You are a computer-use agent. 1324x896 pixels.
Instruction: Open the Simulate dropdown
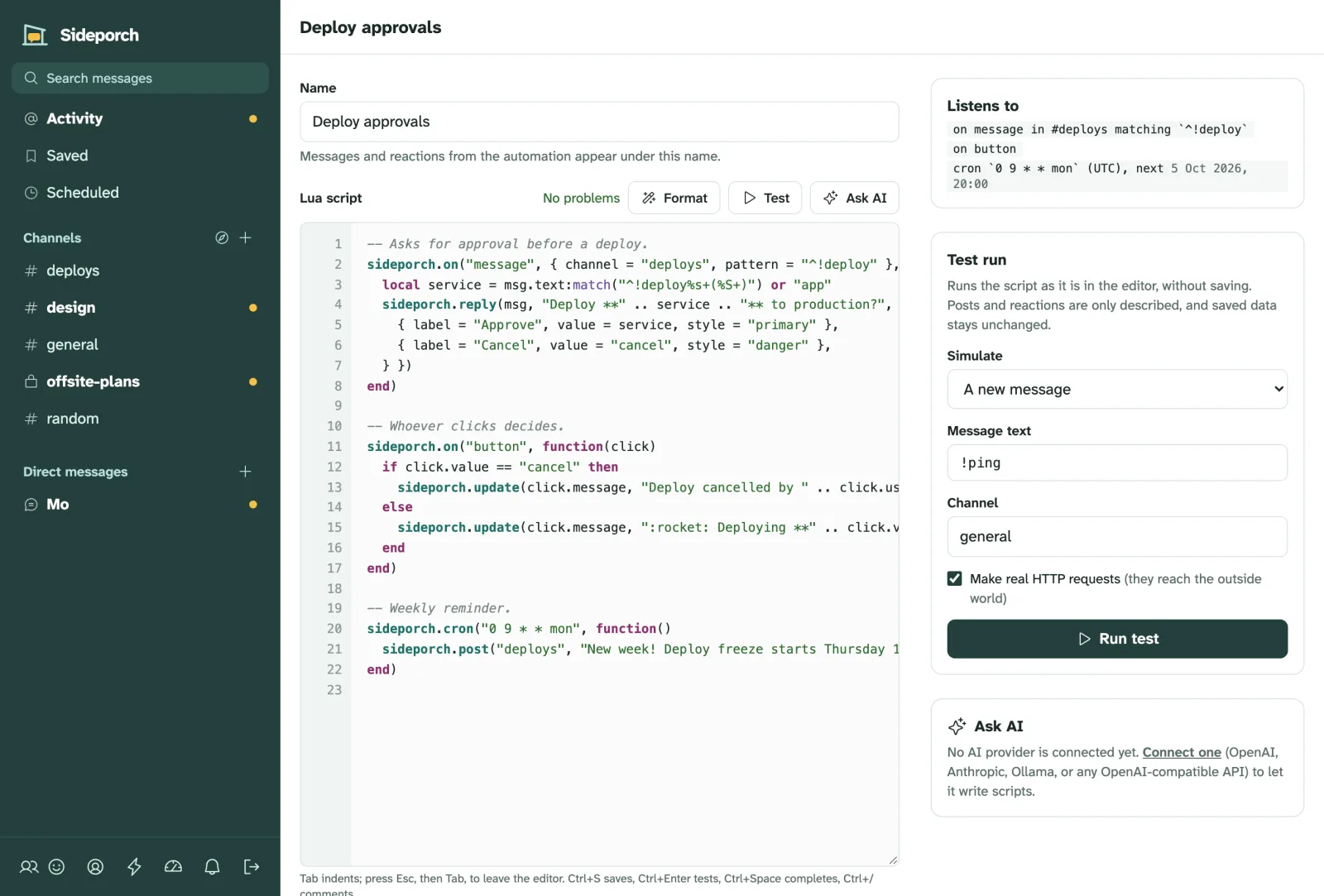tap(1117, 389)
